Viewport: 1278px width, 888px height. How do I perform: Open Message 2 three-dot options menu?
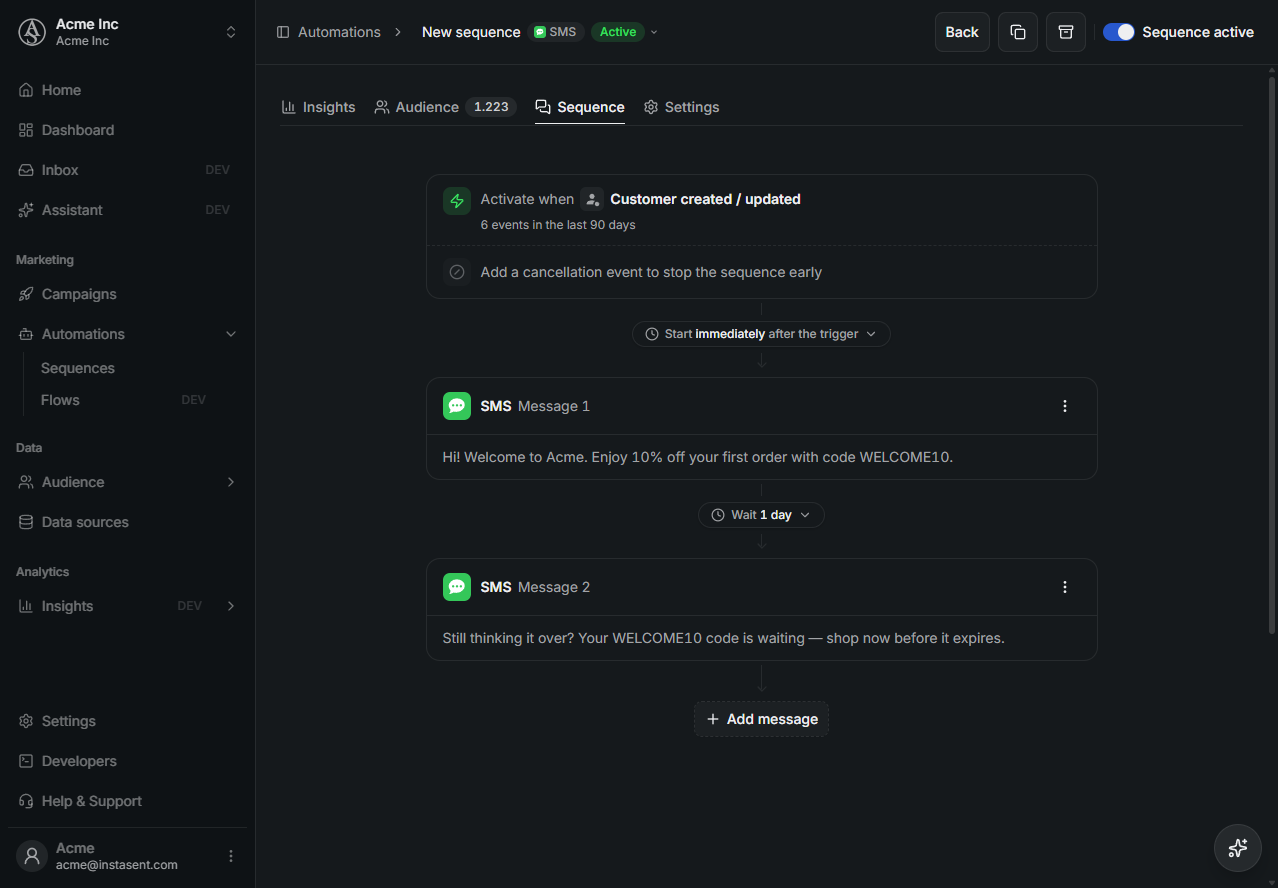(x=1065, y=587)
